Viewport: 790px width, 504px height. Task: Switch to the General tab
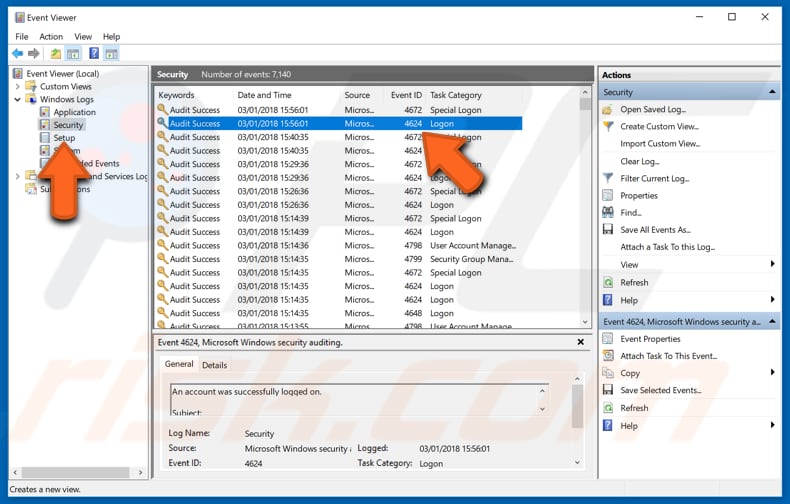click(179, 364)
